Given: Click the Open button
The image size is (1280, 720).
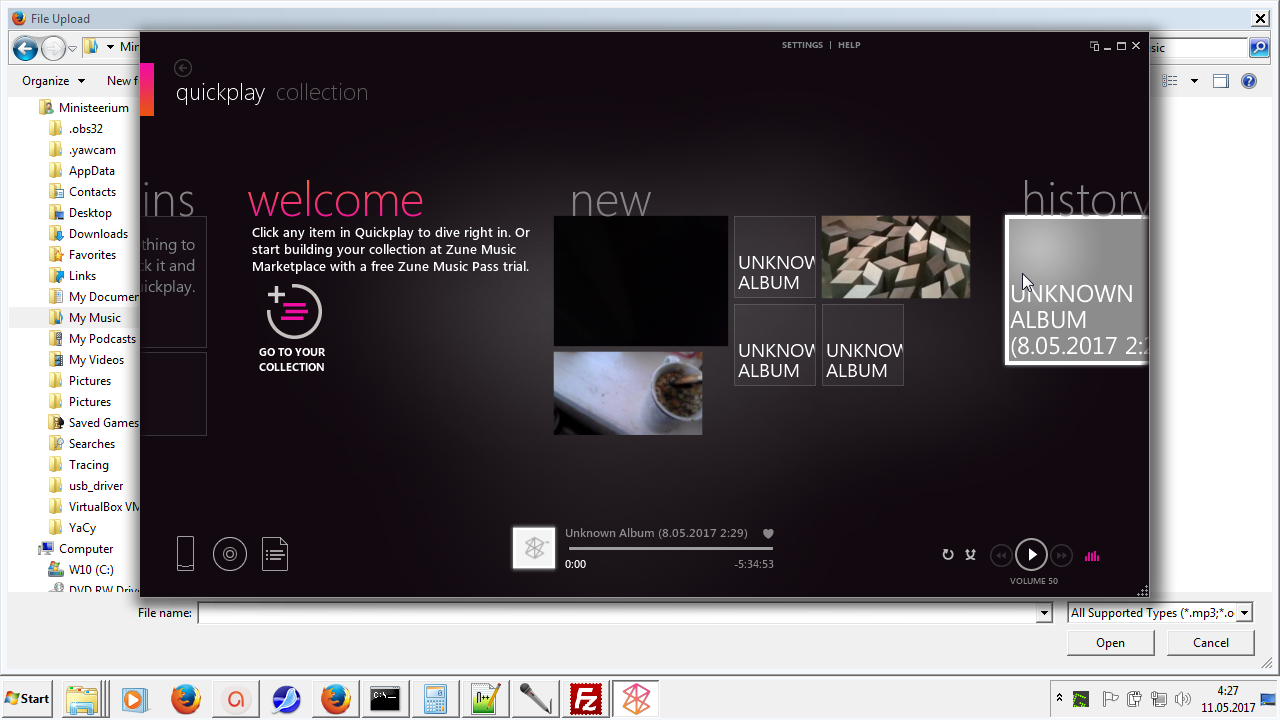Looking at the screenshot, I should pyautogui.click(x=1110, y=643).
